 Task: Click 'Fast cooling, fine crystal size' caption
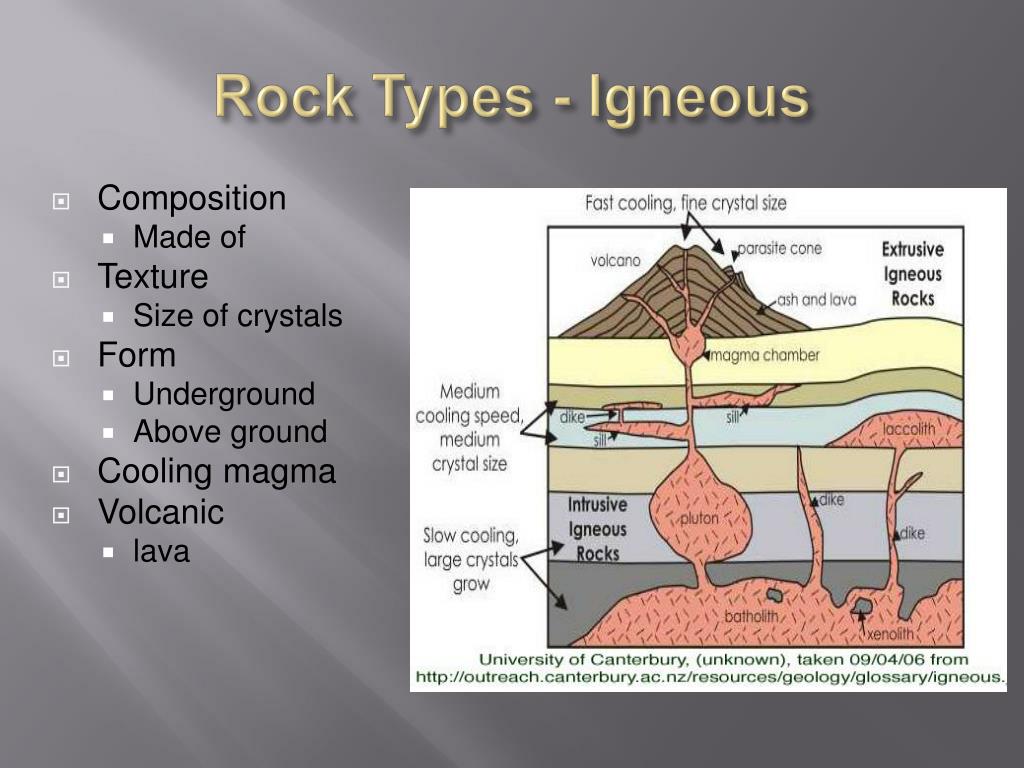tap(686, 203)
